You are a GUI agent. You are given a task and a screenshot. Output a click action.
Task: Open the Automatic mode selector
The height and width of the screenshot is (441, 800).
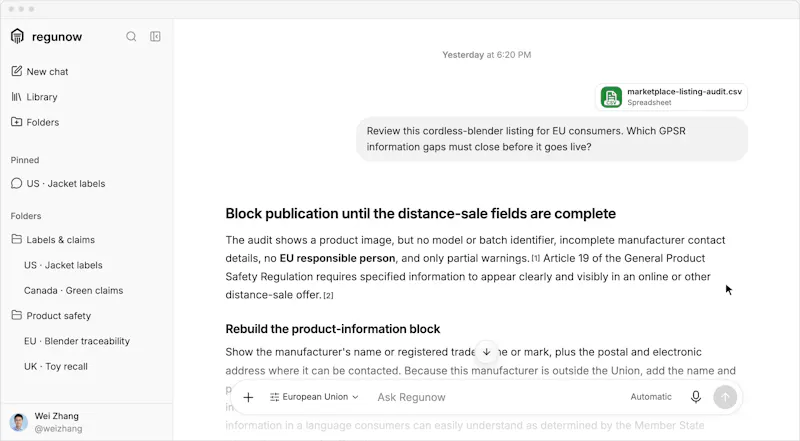pos(651,397)
